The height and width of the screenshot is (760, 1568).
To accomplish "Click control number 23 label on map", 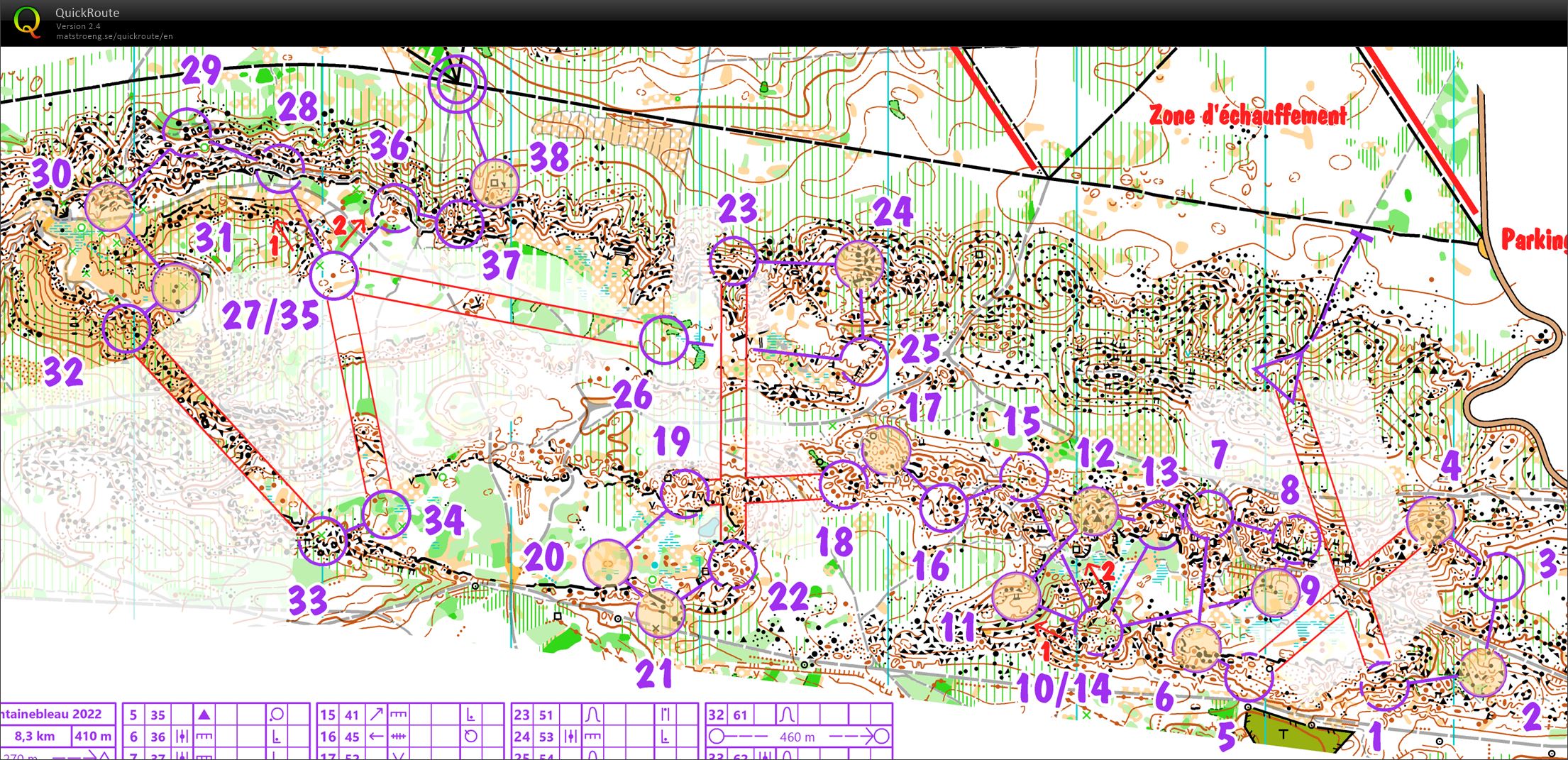I will (x=738, y=209).
